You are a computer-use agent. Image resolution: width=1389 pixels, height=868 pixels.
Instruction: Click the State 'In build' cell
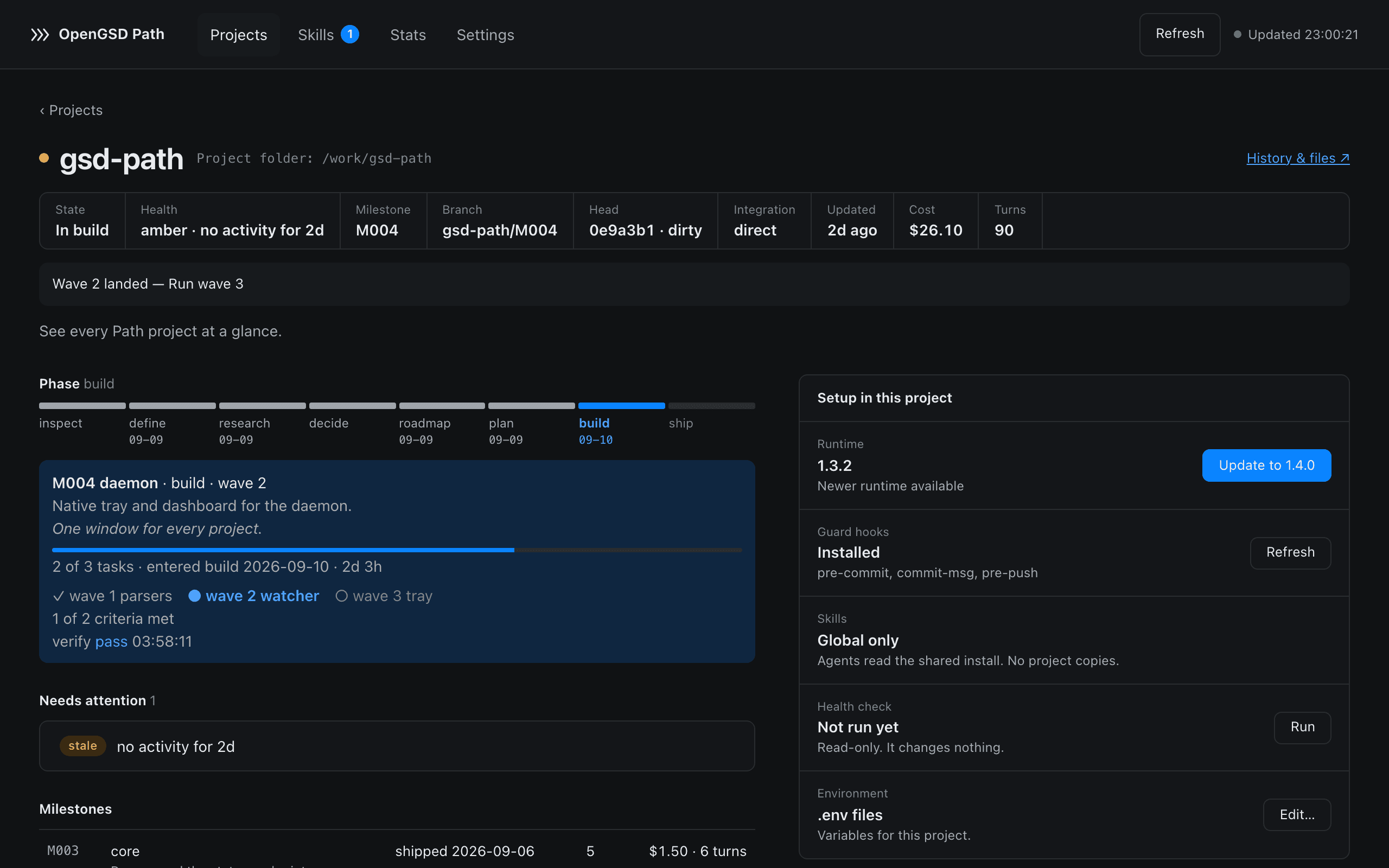82,221
